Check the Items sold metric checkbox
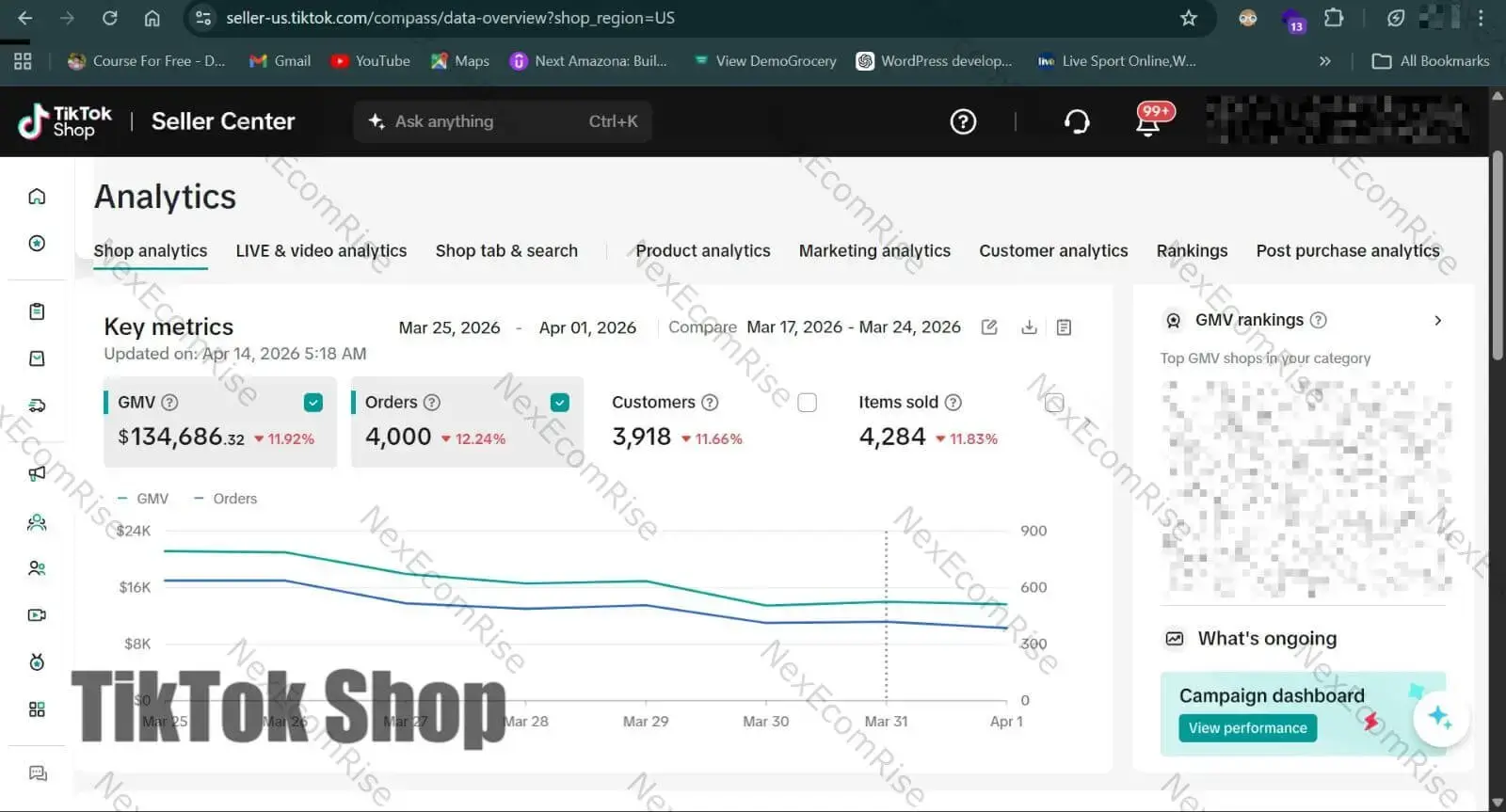 (x=1054, y=403)
